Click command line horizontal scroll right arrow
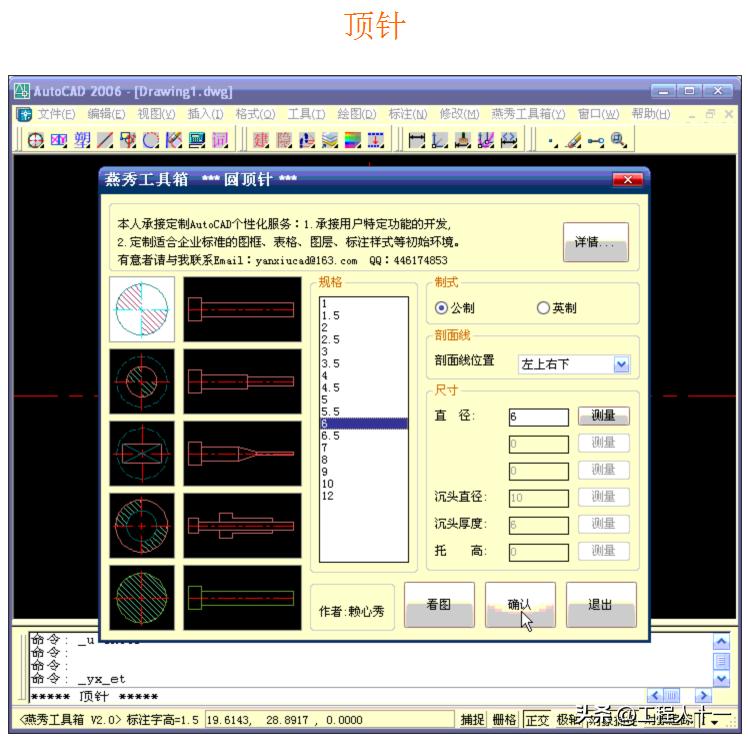The image size is (748, 741). click(703, 695)
